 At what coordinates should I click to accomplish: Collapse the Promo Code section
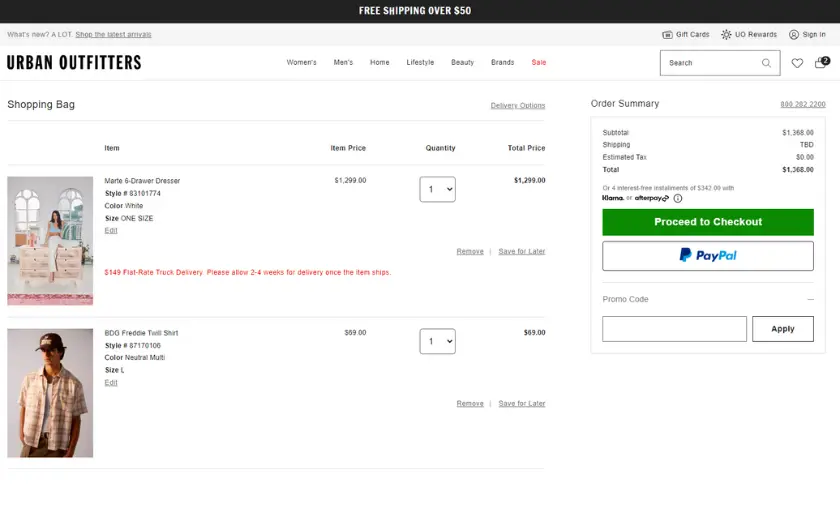point(810,300)
